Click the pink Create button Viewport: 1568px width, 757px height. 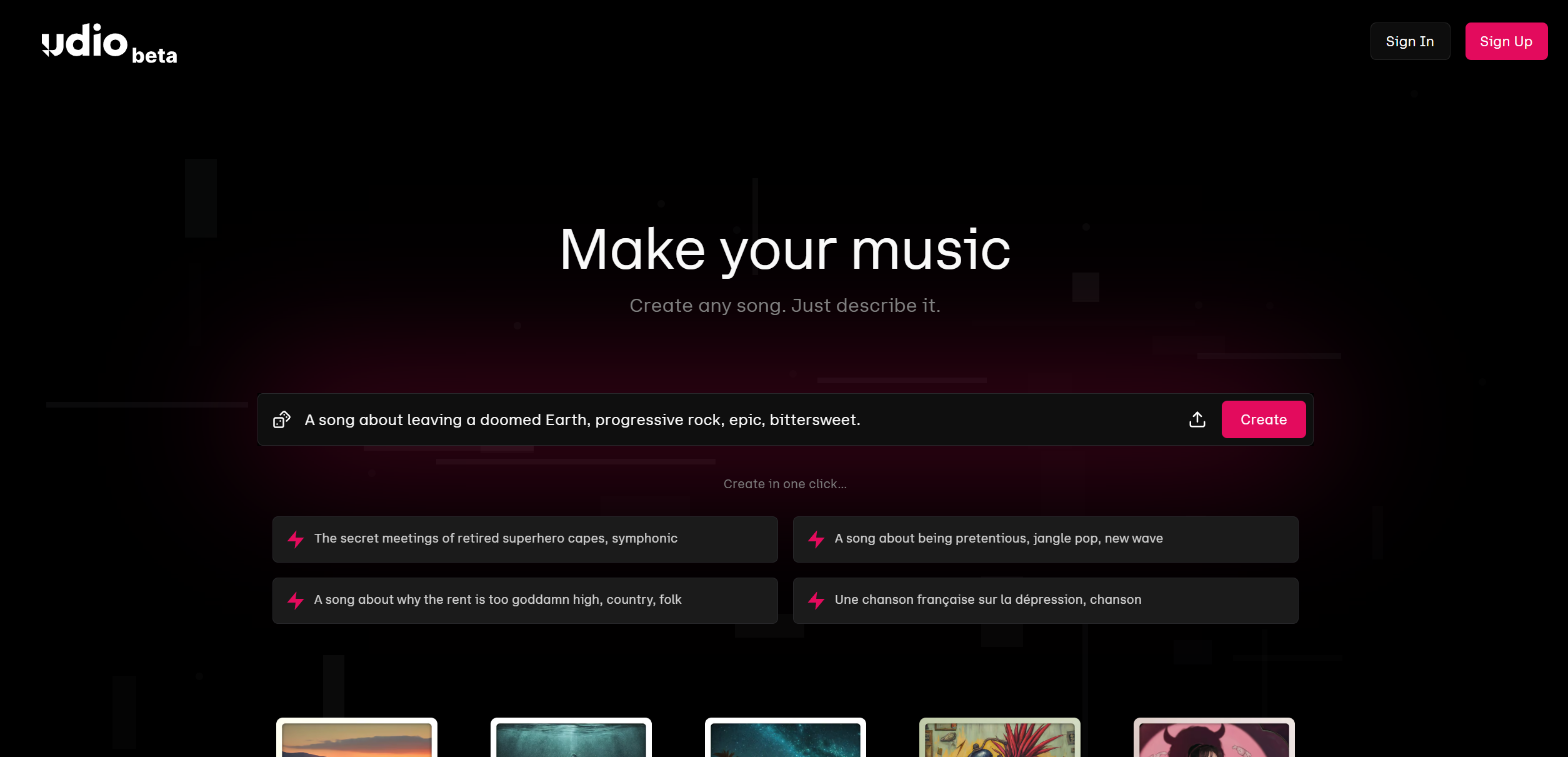click(x=1263, y=419)
